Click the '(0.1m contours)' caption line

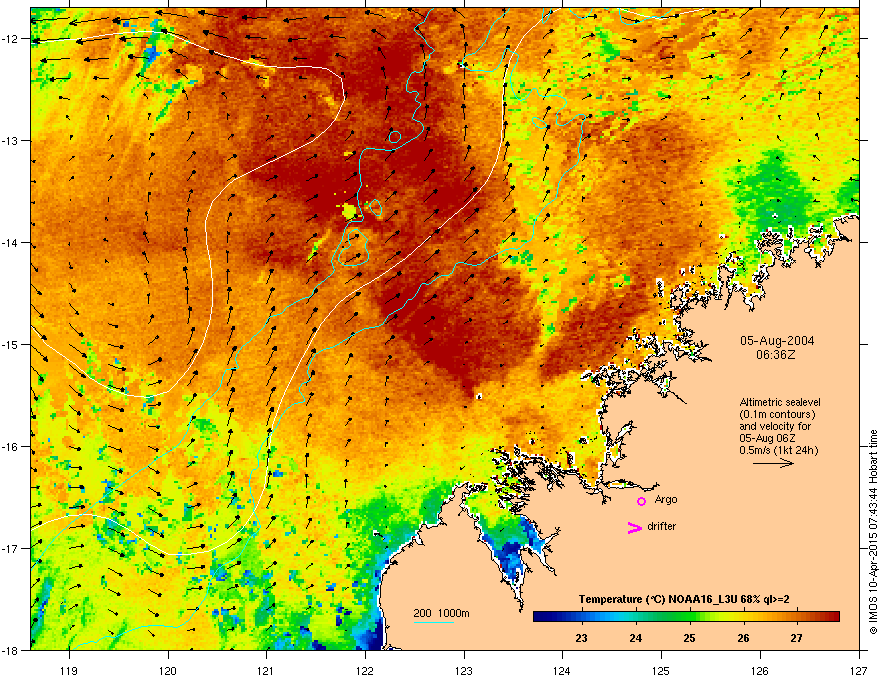[x=777, y=414]
